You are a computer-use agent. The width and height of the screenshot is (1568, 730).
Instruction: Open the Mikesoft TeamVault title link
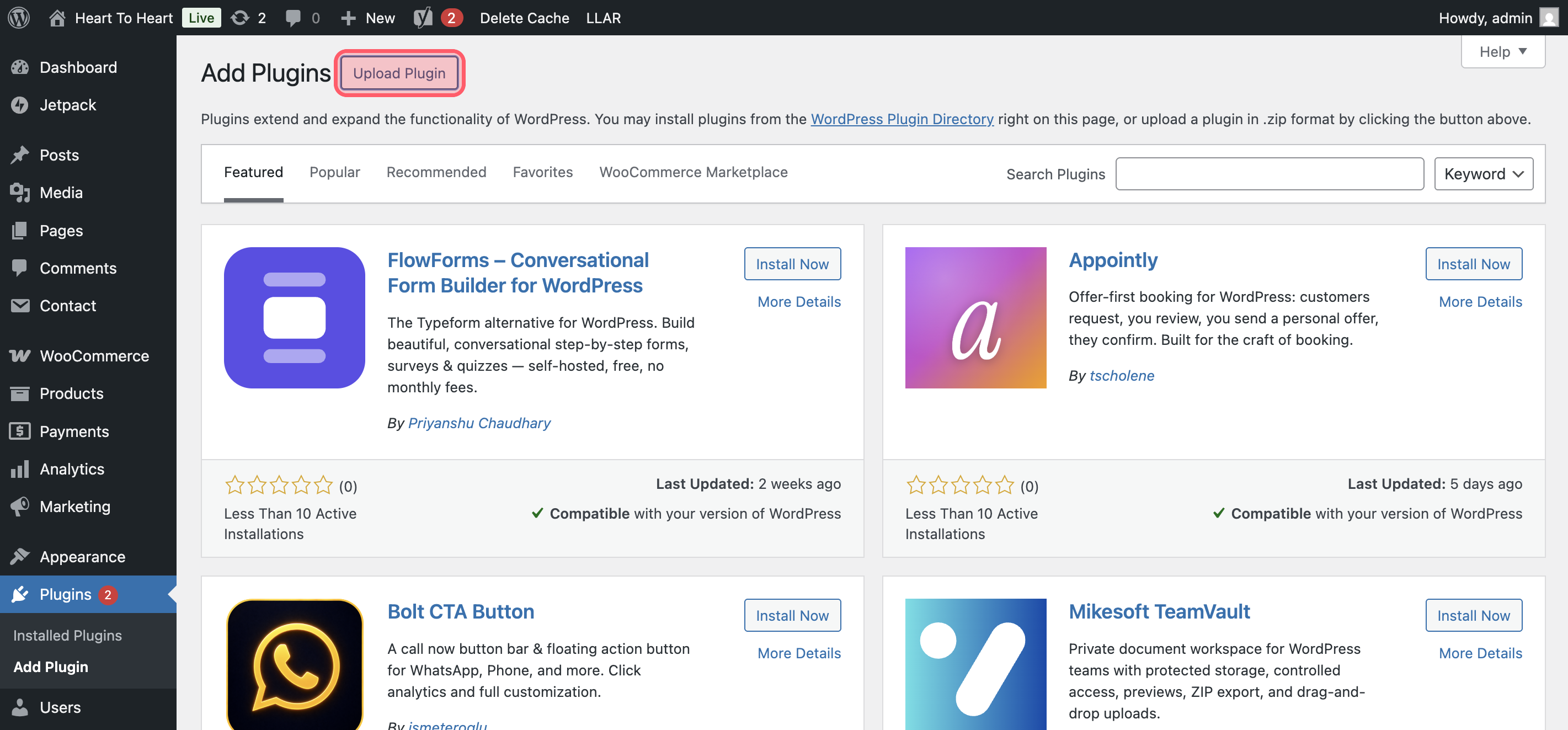coord(1160,611)
